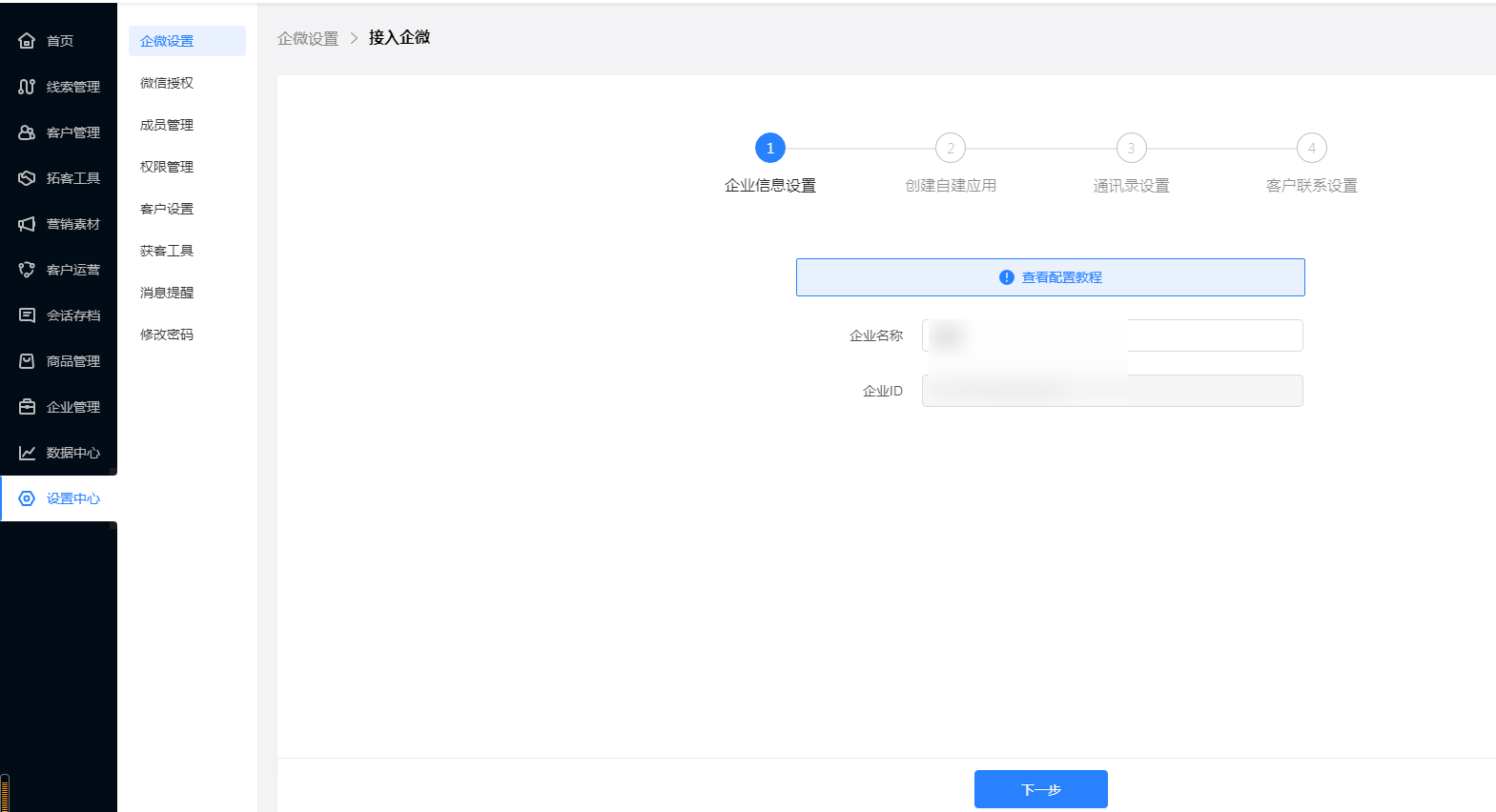This screenshot has width=1496, height=812.
Task: Click the 商品管理 bag icon
Action: point(27,361)
